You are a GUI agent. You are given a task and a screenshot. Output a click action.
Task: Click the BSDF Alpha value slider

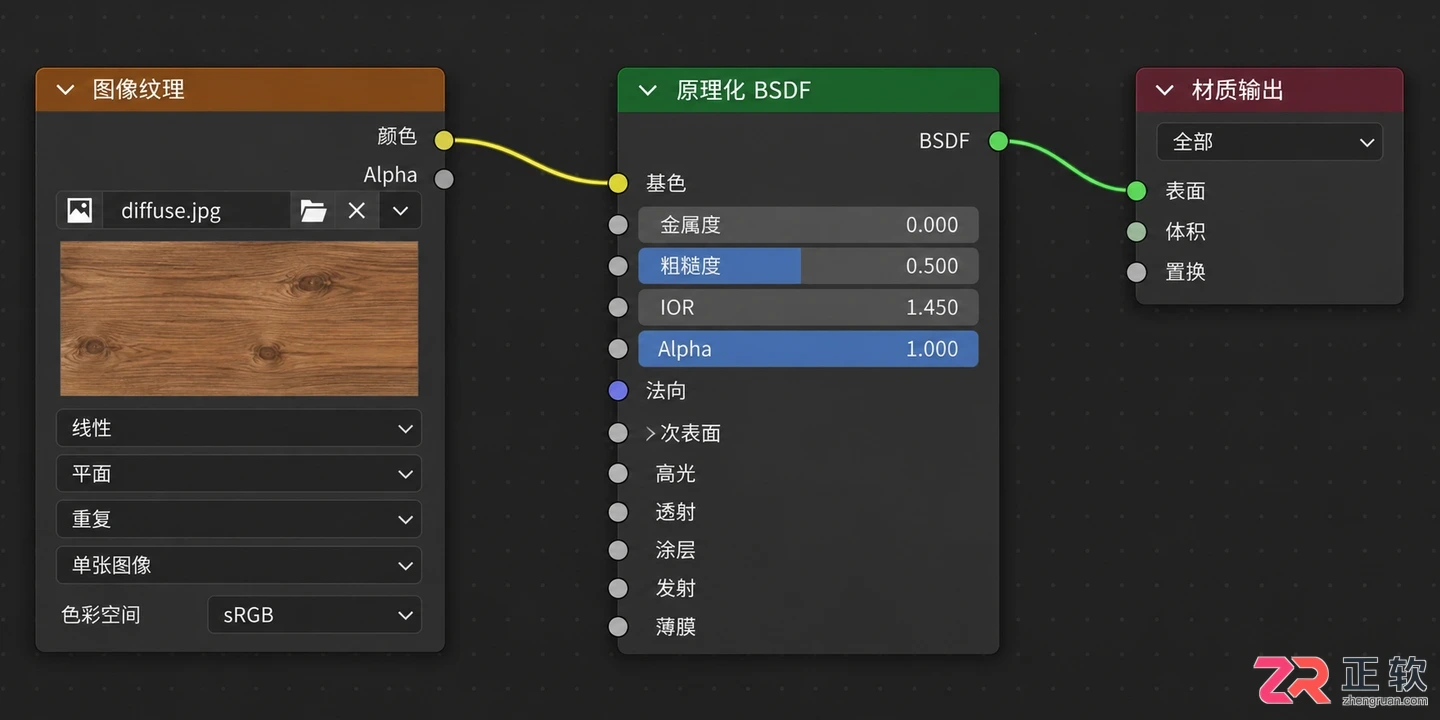click(808, 349)
